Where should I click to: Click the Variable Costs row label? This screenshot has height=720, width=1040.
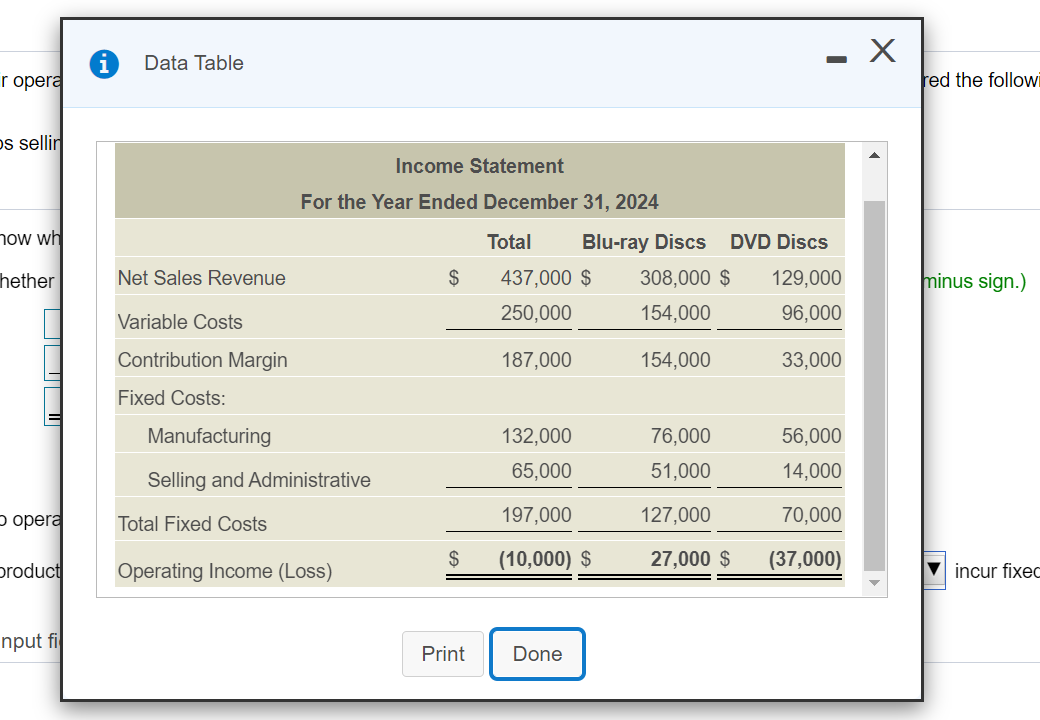[x=180, y=322]
